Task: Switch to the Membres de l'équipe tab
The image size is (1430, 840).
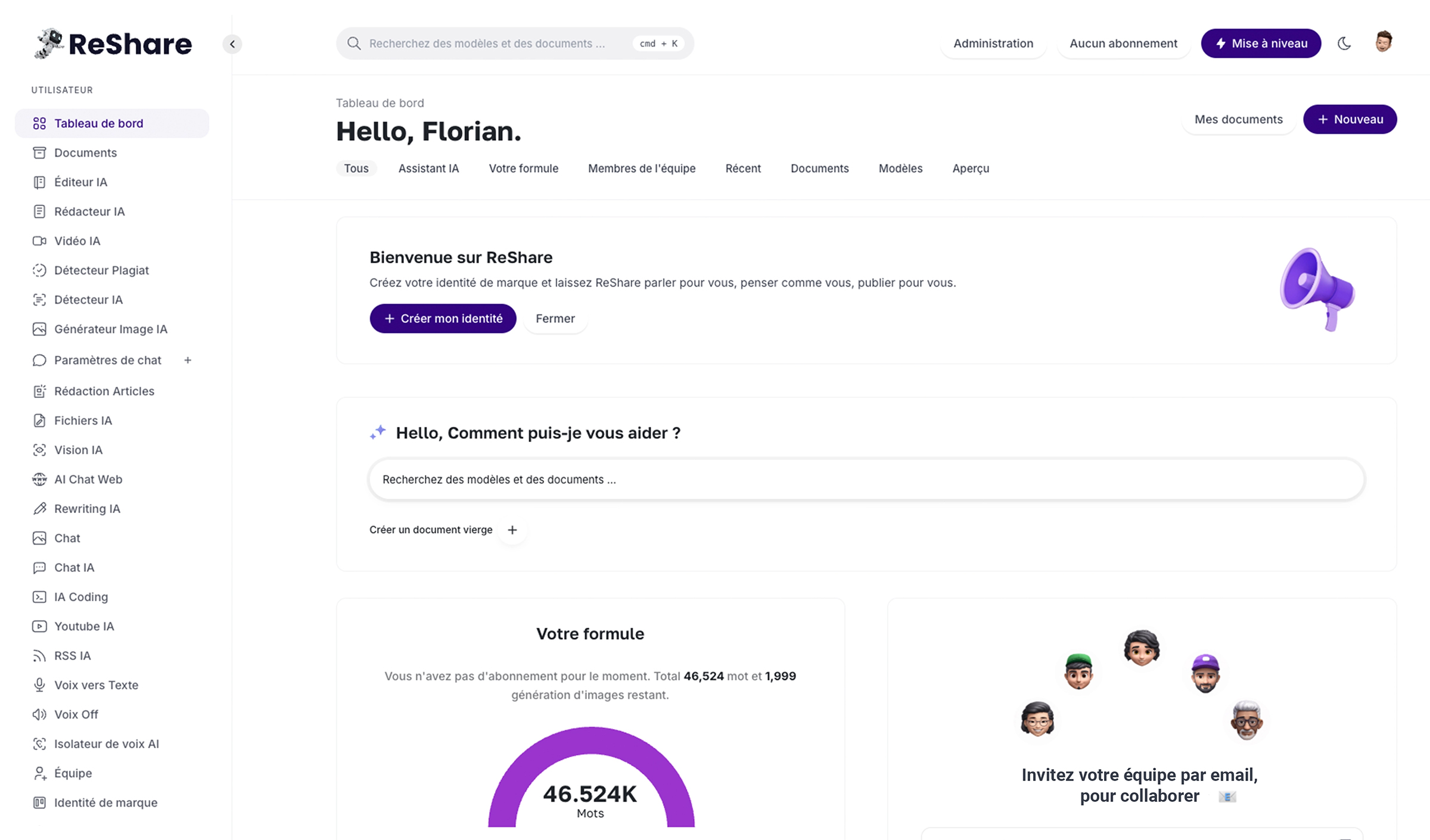Action: (642, 169)
